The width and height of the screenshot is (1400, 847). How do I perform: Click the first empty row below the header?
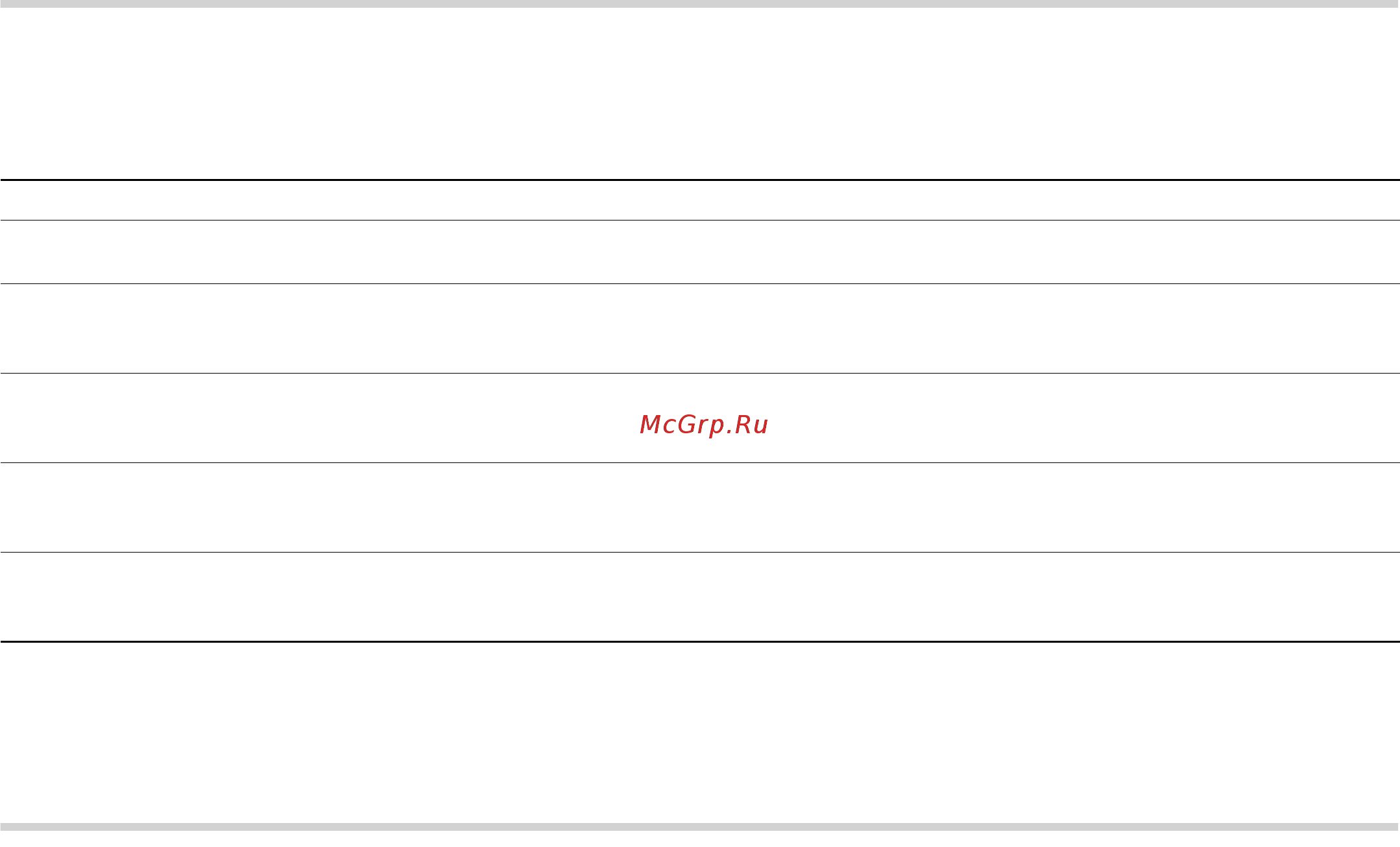point(700,252)
